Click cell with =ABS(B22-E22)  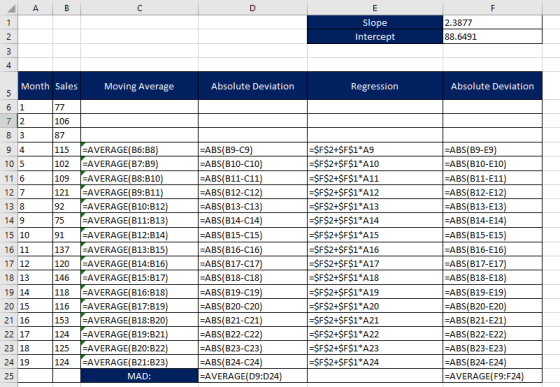point(492,334)
